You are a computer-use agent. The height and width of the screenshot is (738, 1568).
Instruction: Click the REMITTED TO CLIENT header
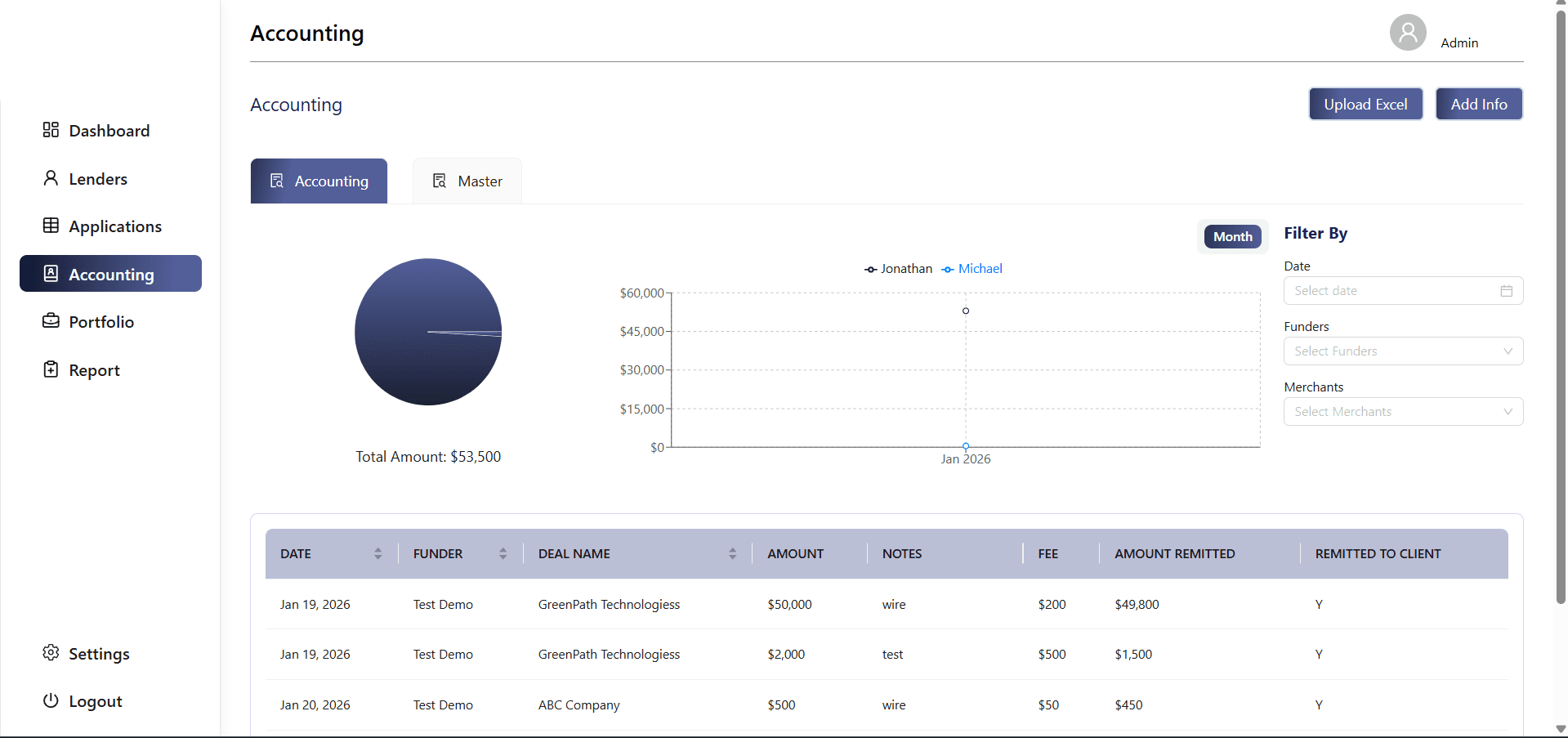point(1378,553)
